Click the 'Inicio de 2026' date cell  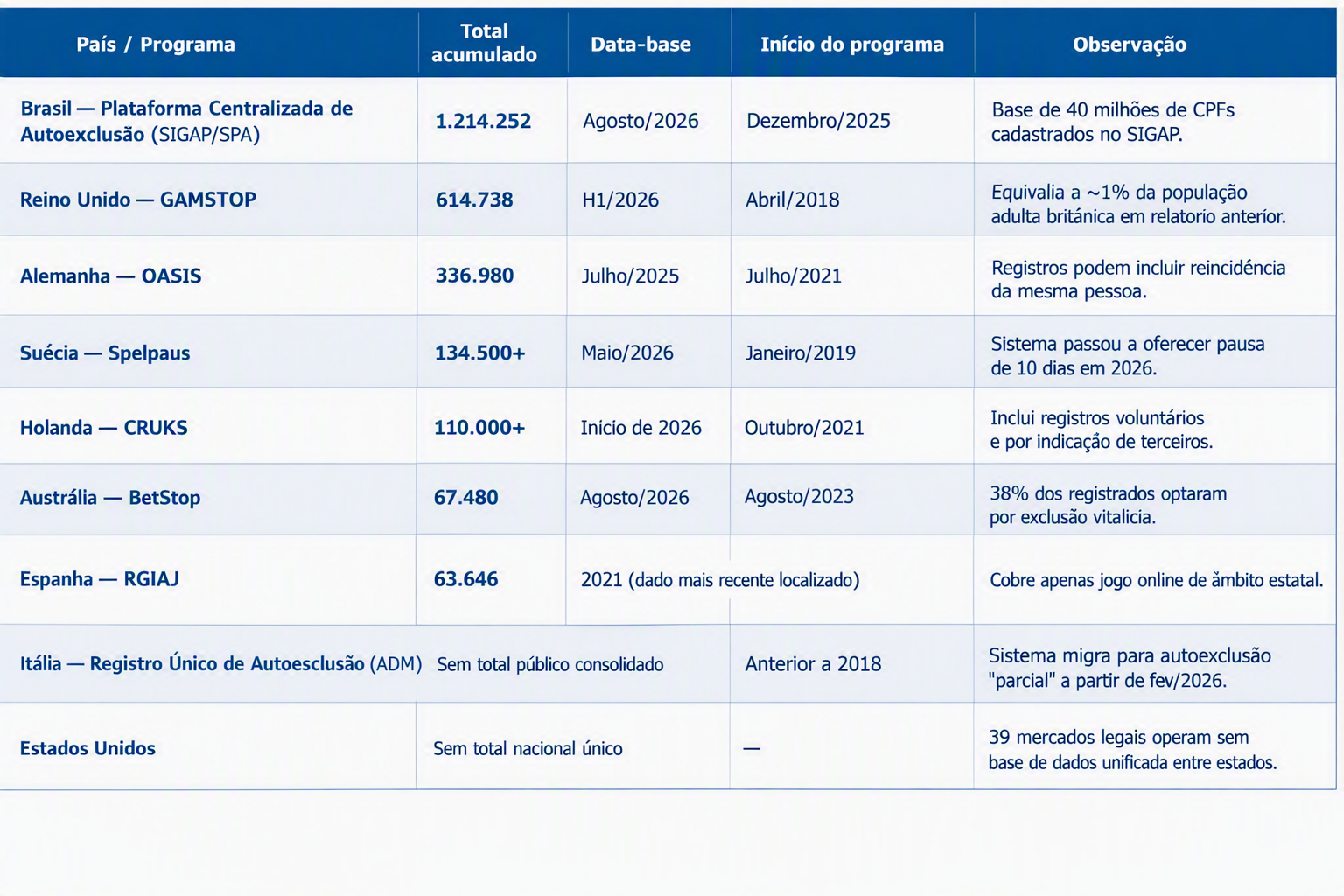640,428
